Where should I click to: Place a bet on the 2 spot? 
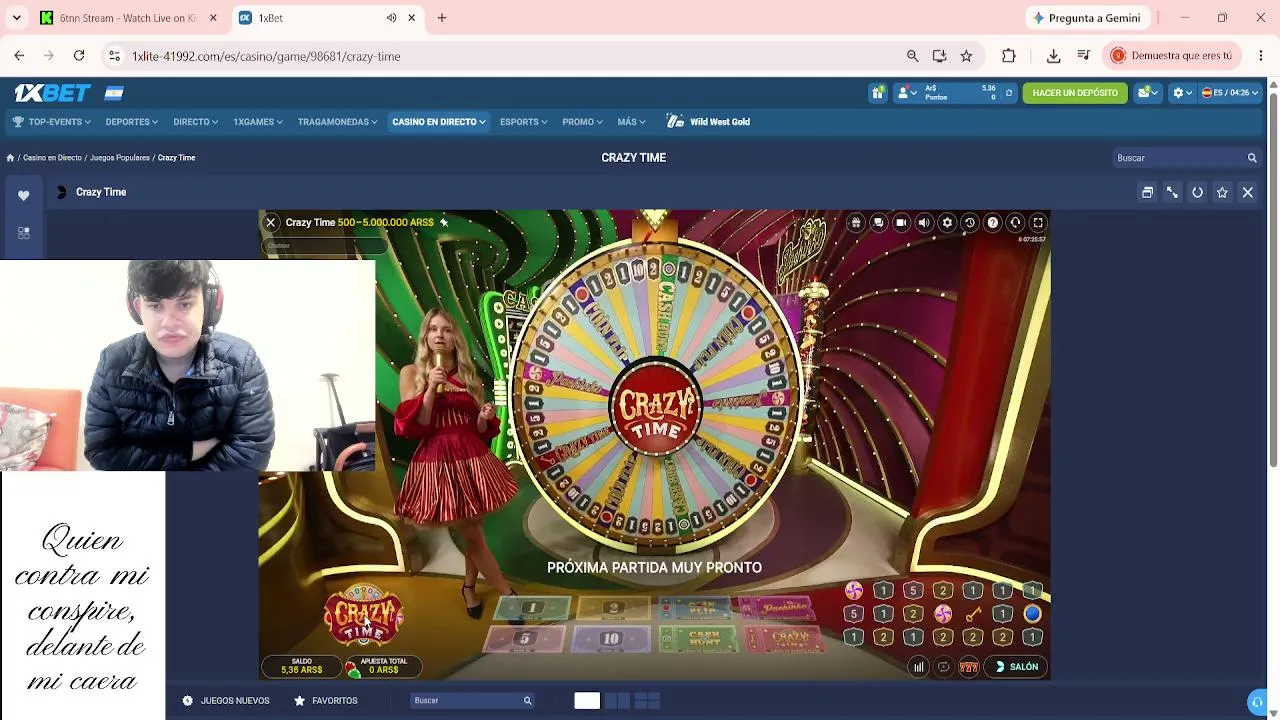coord(614,608)
